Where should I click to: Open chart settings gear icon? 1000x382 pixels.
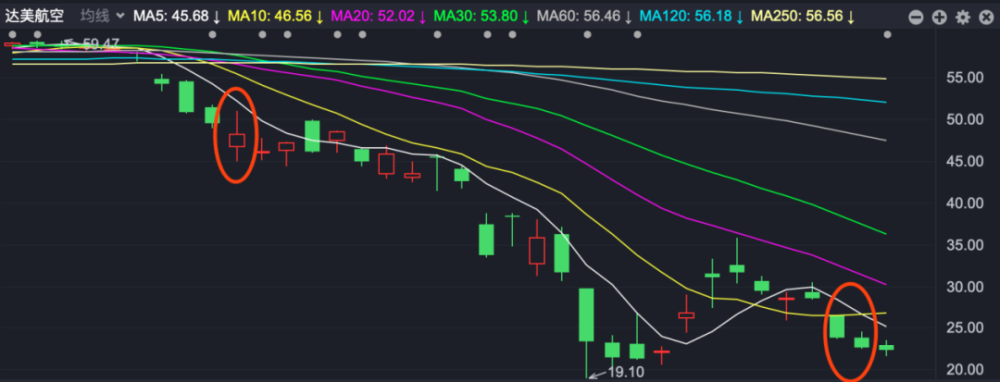pyautogui.click(x=963, y=18)
